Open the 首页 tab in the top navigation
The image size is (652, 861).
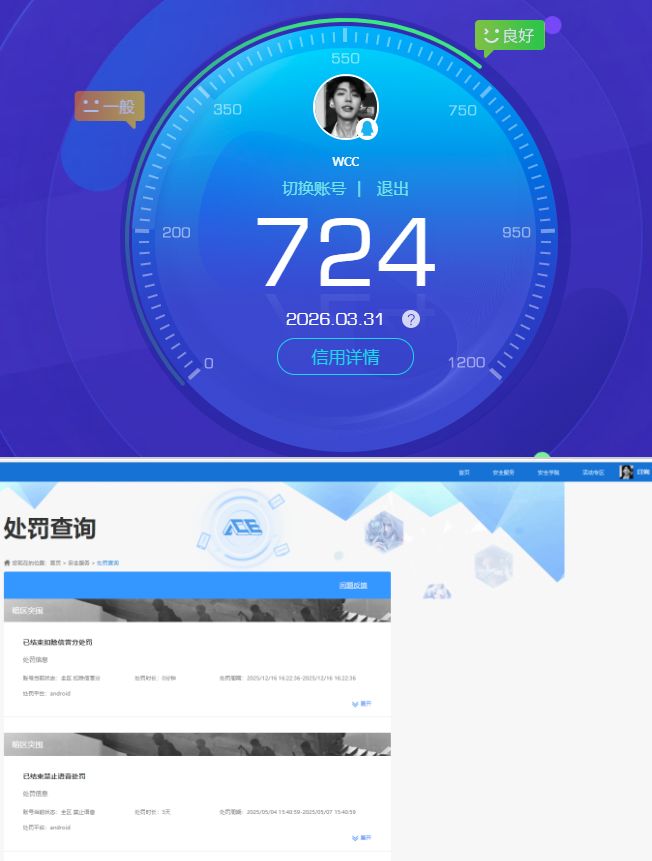click(464, 472)
